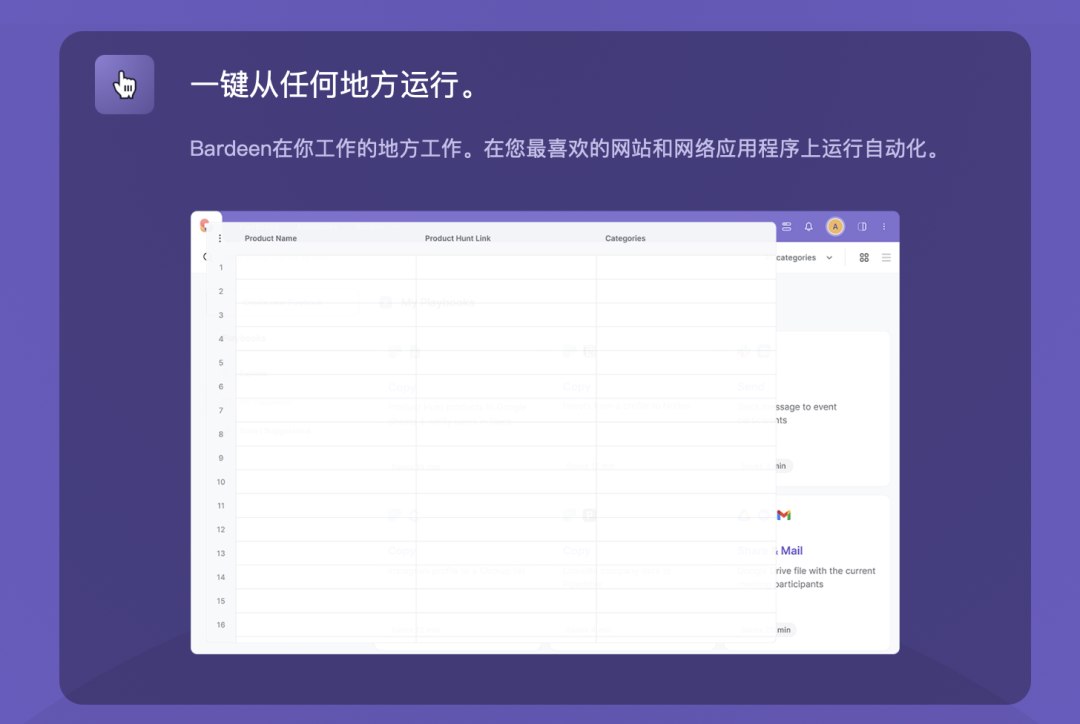Open the three-dot menu beside Product Name header
1080x724 pixels.
coord(220,238)
